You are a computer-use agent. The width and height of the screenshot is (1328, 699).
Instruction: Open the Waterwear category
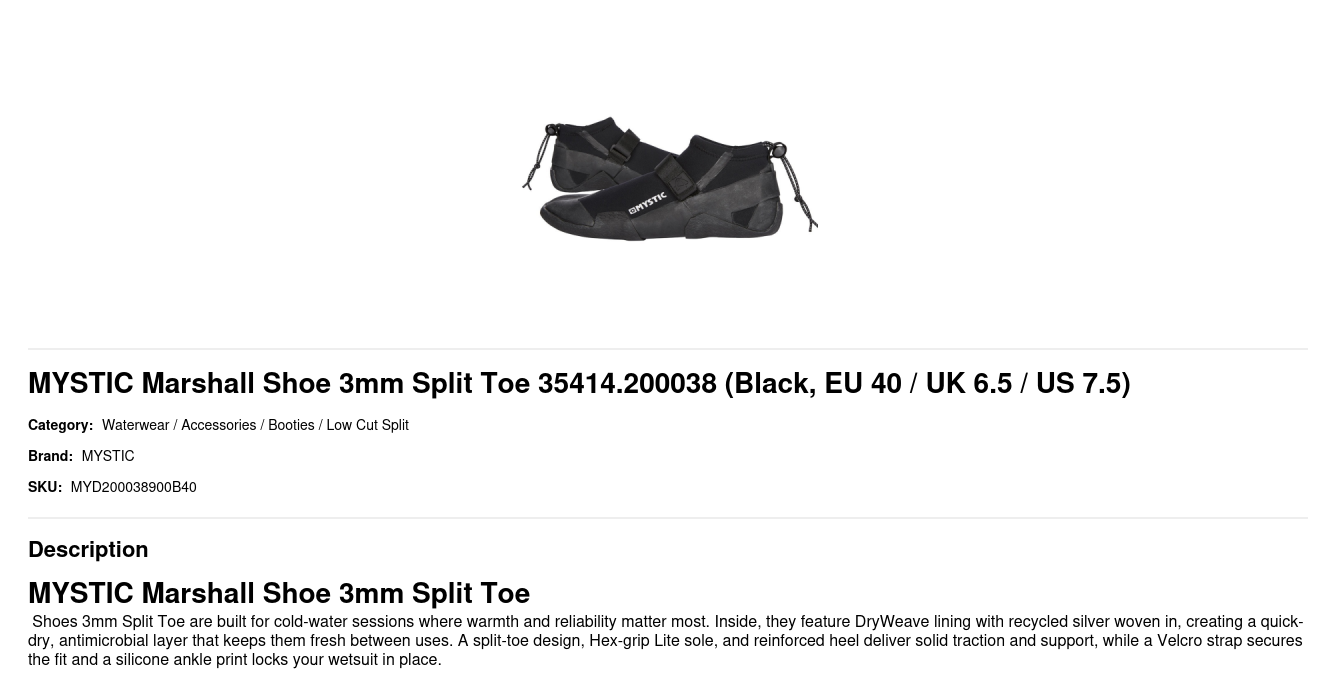tap(135, 426)
